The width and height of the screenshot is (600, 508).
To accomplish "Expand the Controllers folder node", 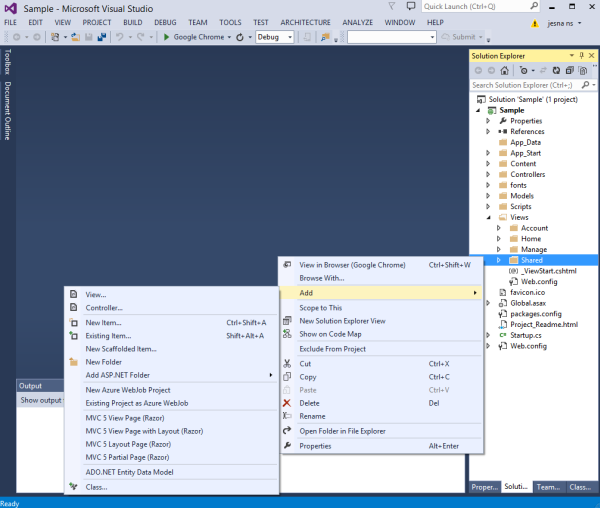I will [488, 174].
